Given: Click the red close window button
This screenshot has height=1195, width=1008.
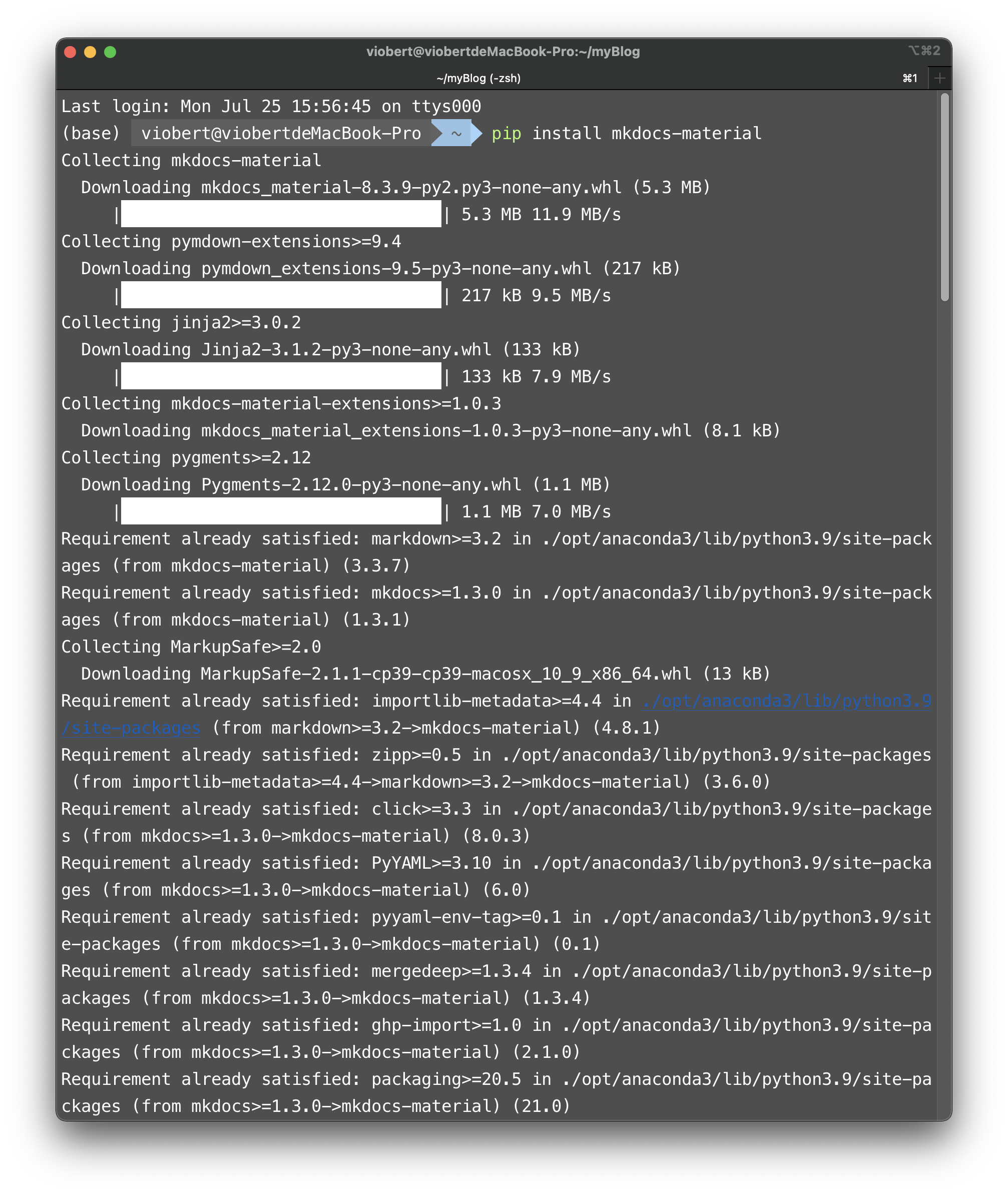Looking at the screenshot, I should (70, 52).
